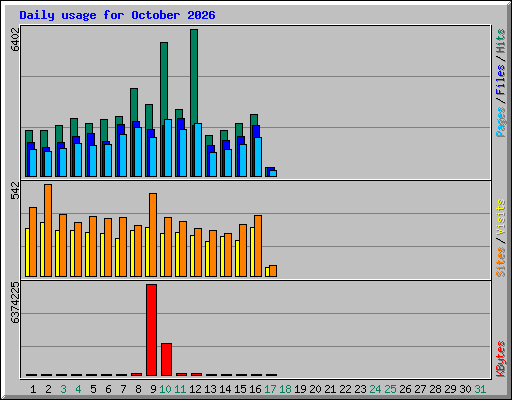Viewport: 512px width, 400px height.
Task: Click the yellow sites bar for day 1
Action: point(27,252)
